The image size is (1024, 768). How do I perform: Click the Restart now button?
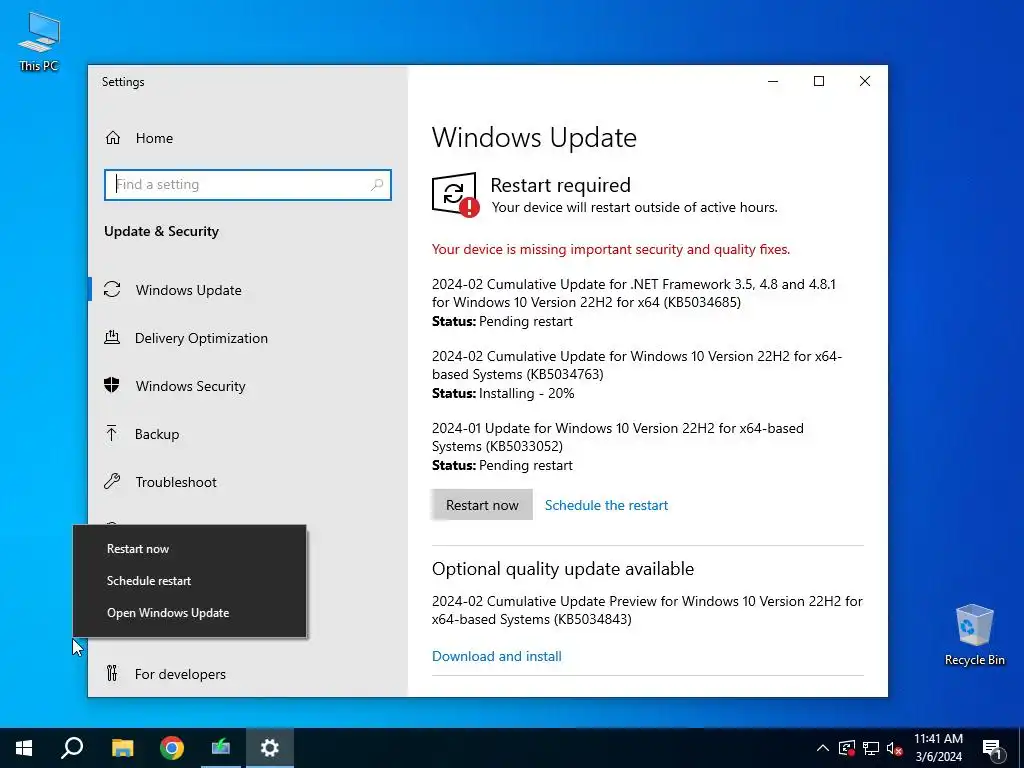pyautogui.click(x=482, y=505)
